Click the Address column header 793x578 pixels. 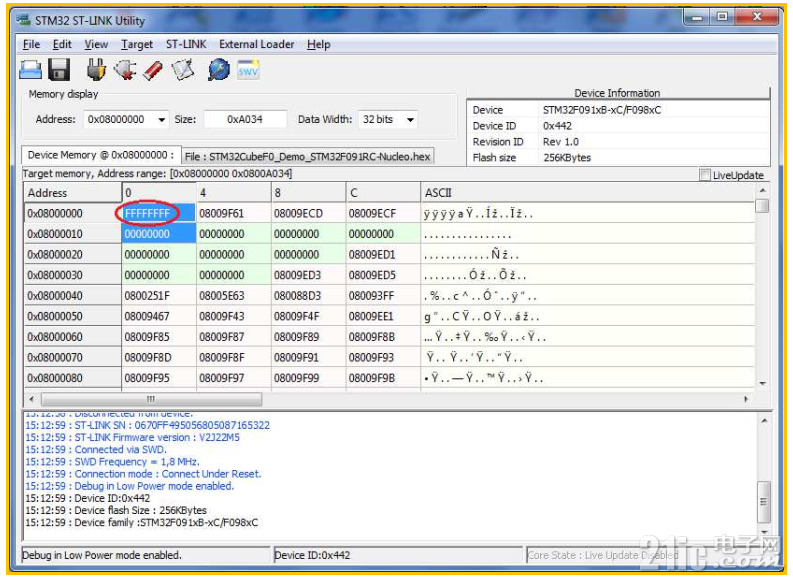73,193
